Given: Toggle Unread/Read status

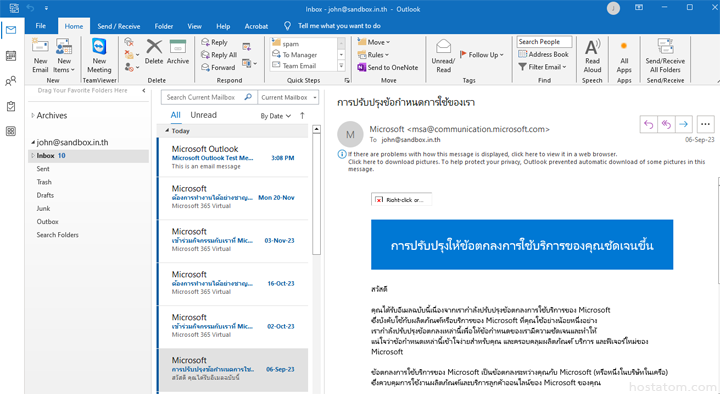Looking at the screenshot, I should pos(443,56).
